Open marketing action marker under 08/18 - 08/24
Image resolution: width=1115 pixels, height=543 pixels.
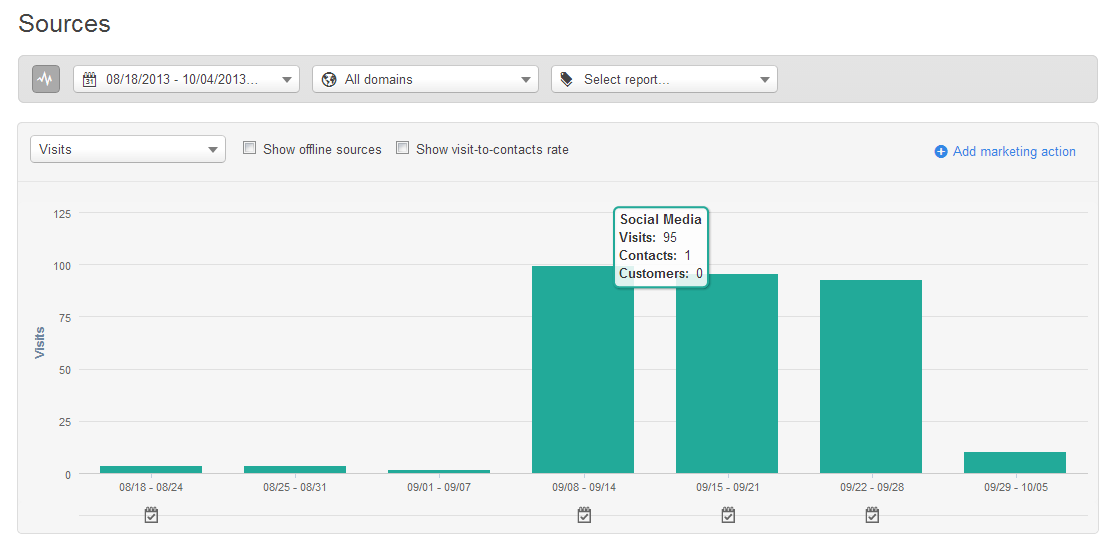151,515
